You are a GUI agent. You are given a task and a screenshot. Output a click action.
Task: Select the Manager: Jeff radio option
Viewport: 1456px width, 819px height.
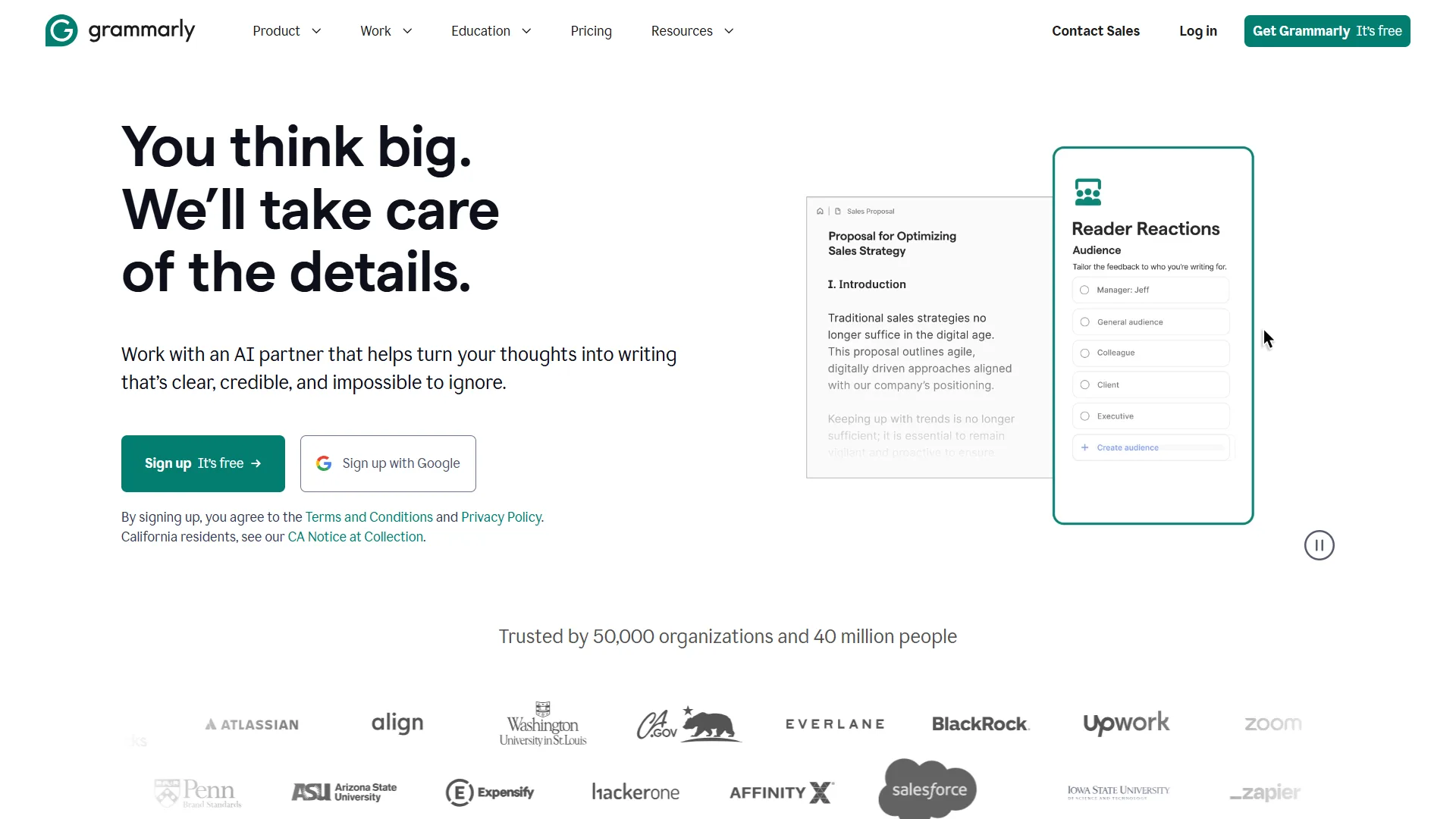point(1084,290)
